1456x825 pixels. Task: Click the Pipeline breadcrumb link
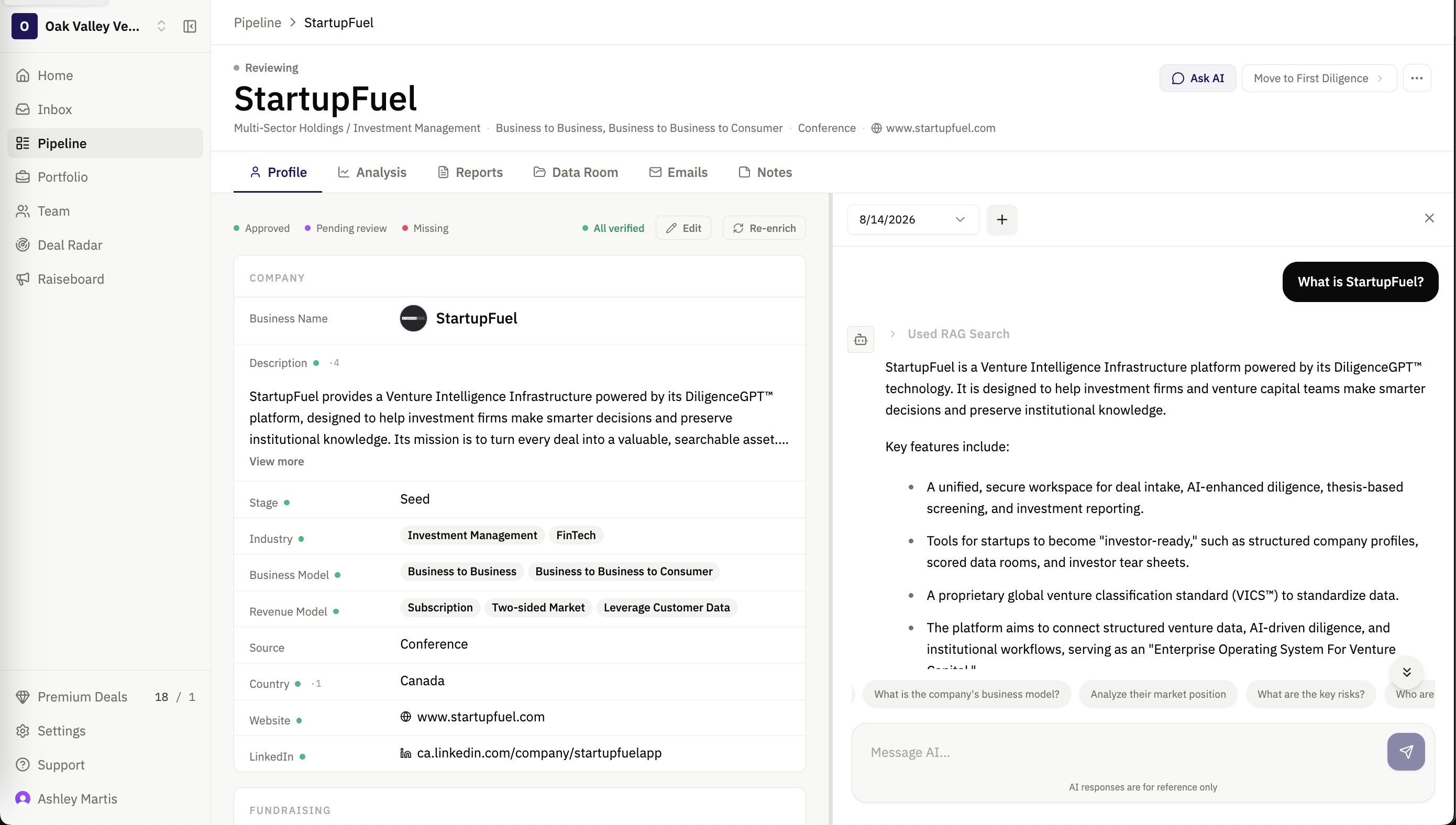257,23
